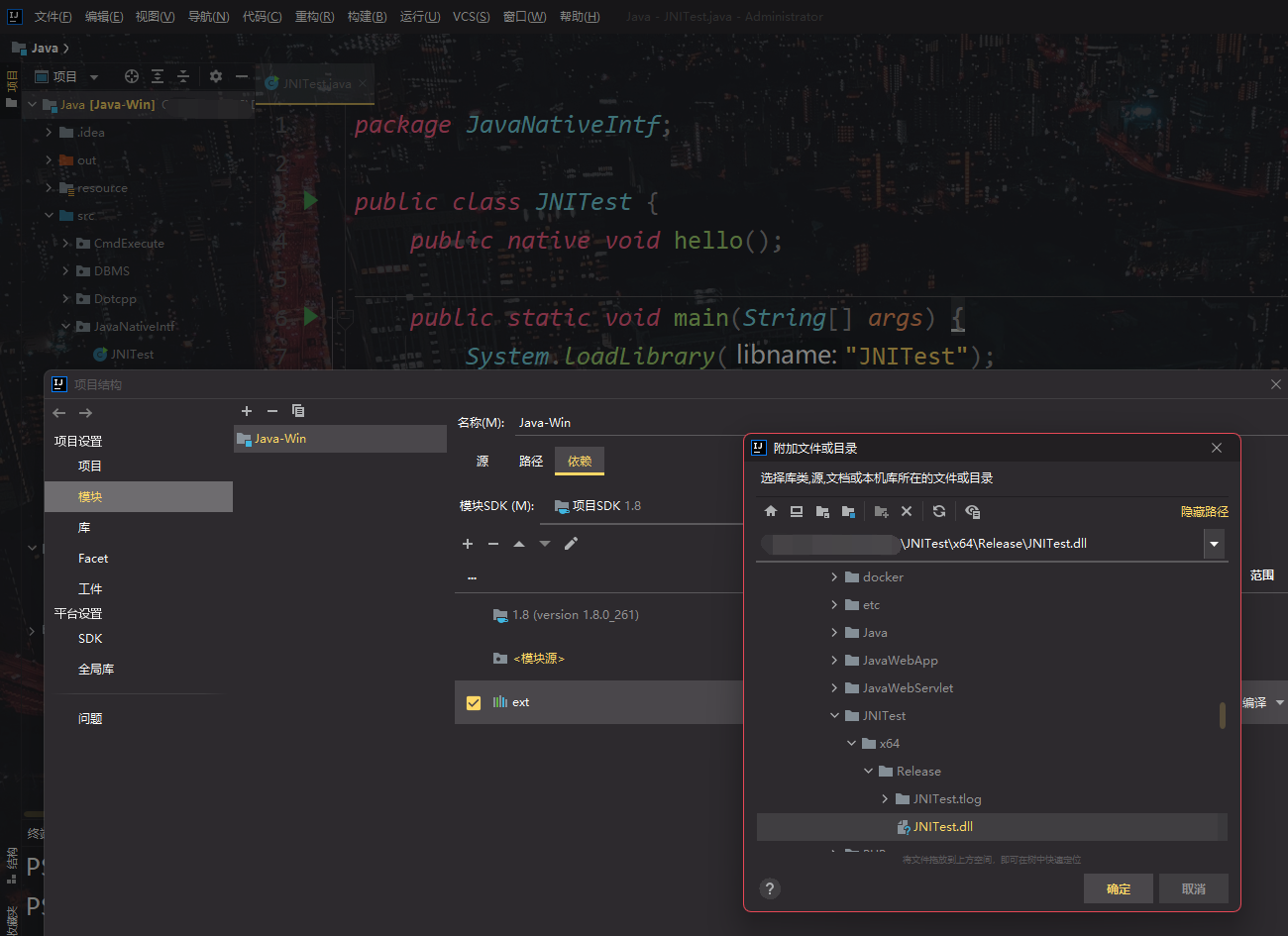Open the 编辑(E) menu

104,17
